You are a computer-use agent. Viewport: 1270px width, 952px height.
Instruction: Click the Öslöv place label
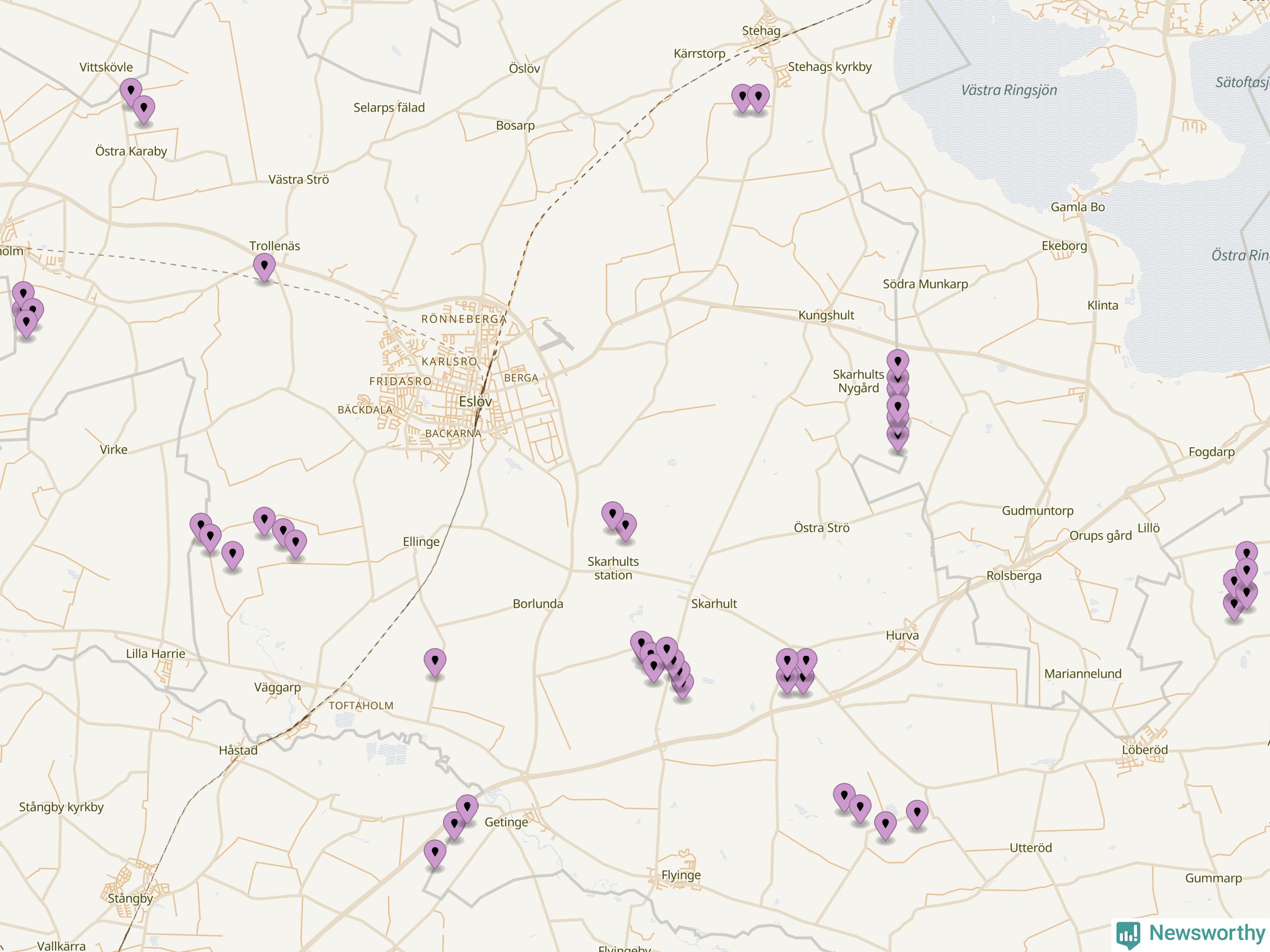pos(524,68)
